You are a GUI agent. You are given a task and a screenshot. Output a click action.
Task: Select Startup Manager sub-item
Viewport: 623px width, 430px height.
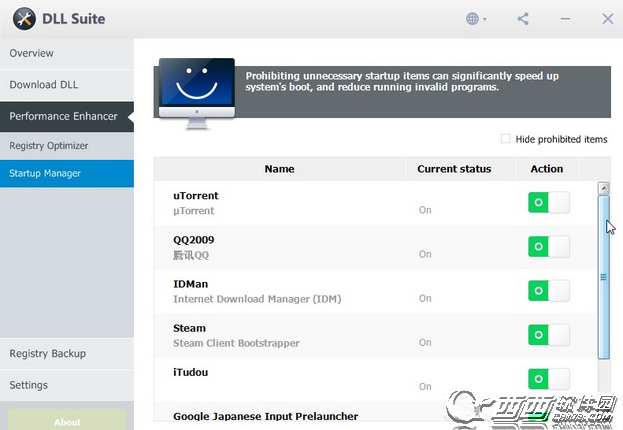point(67,174)
